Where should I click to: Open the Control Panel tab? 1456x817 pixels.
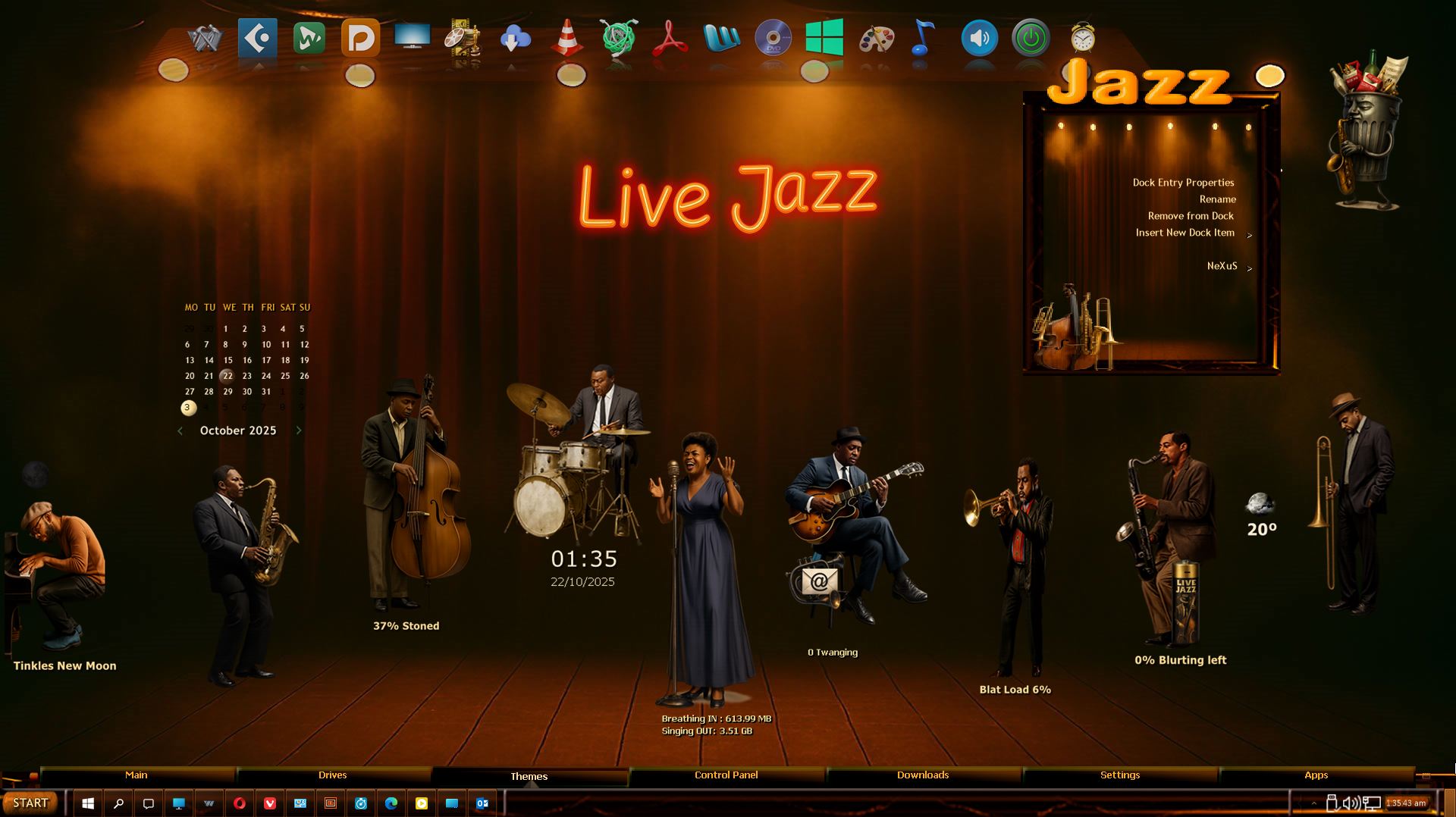click(x=726, y=775)
